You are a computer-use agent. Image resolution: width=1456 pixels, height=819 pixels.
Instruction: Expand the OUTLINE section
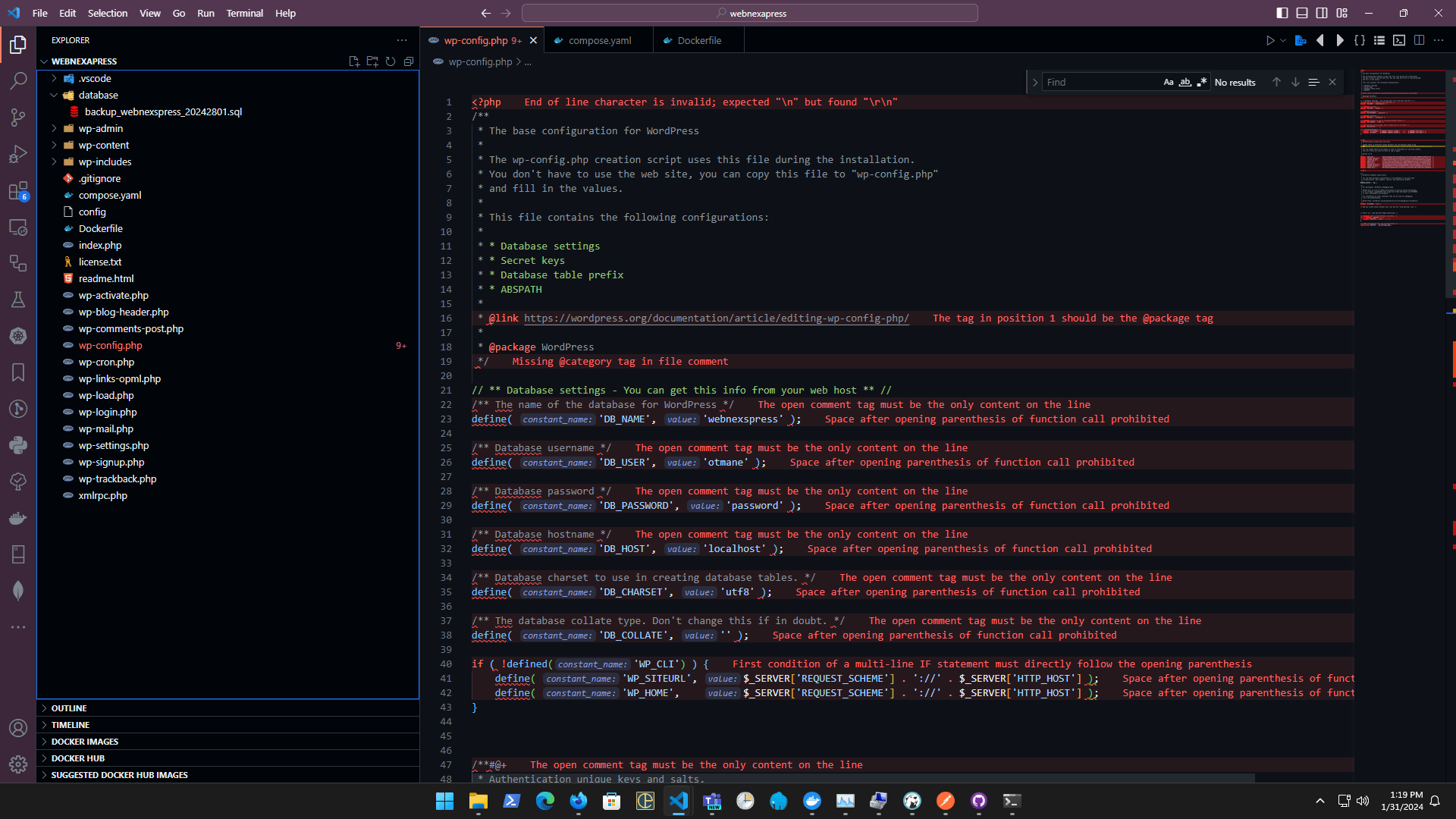[69, 708]
